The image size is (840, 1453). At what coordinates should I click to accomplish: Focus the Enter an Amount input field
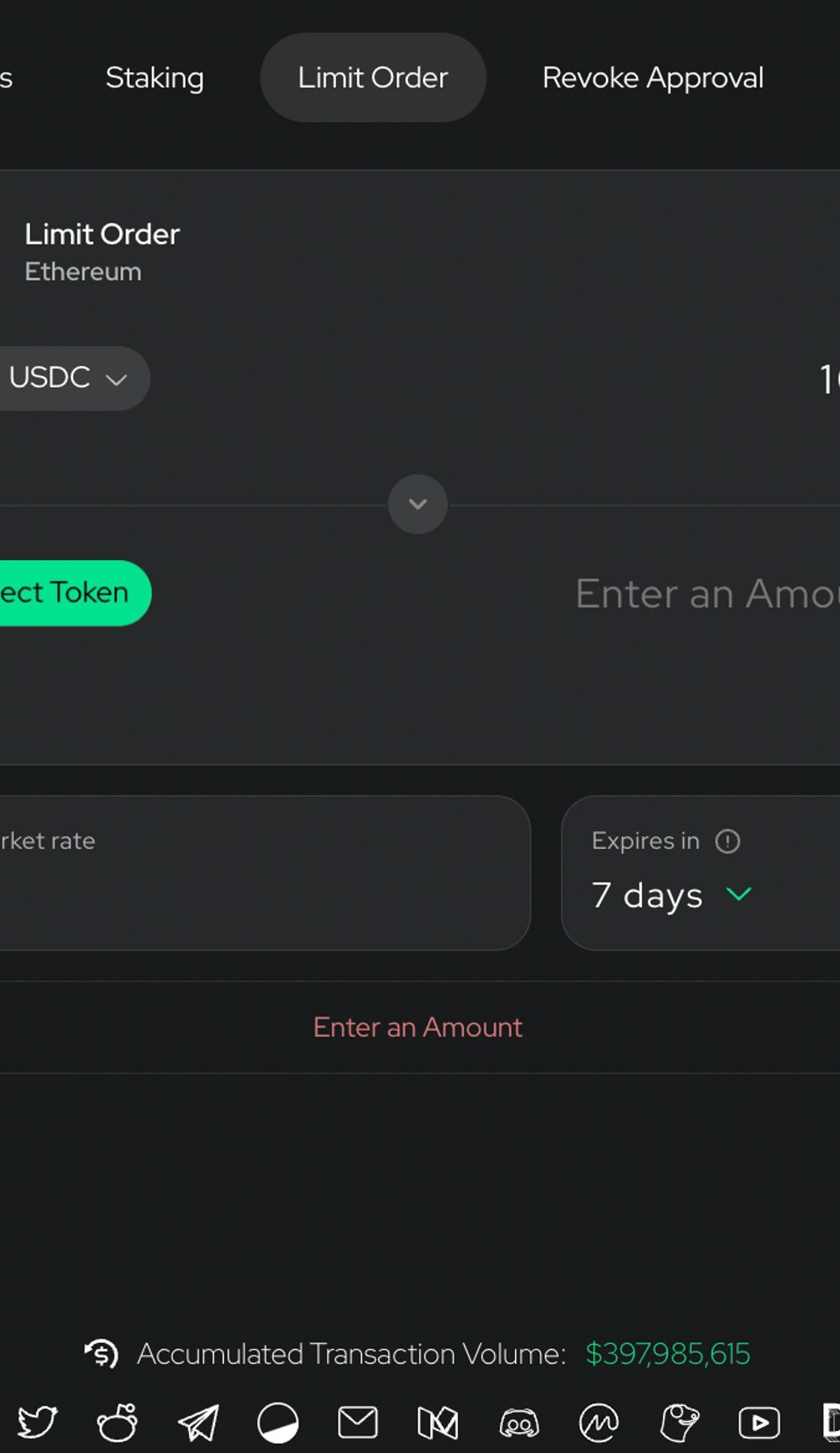(708, 593)
